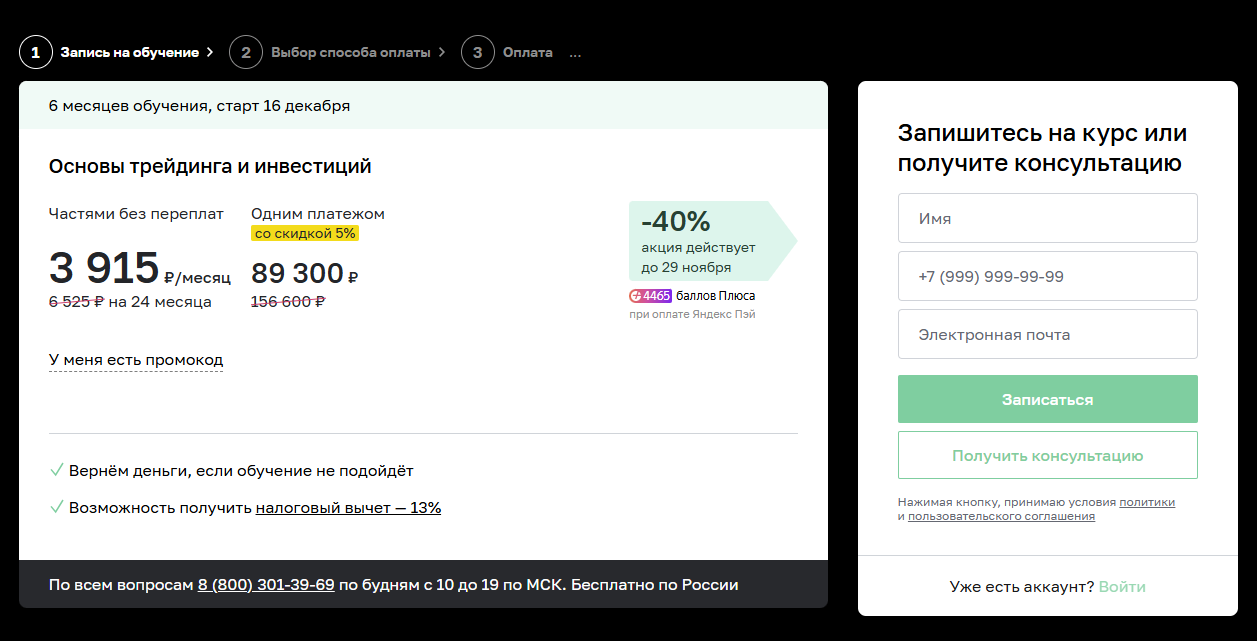Image resolution: width=1257 pixels, height=641 pixels.
Task: Click the step 3 circle icon
Action: tap(478, 52)
